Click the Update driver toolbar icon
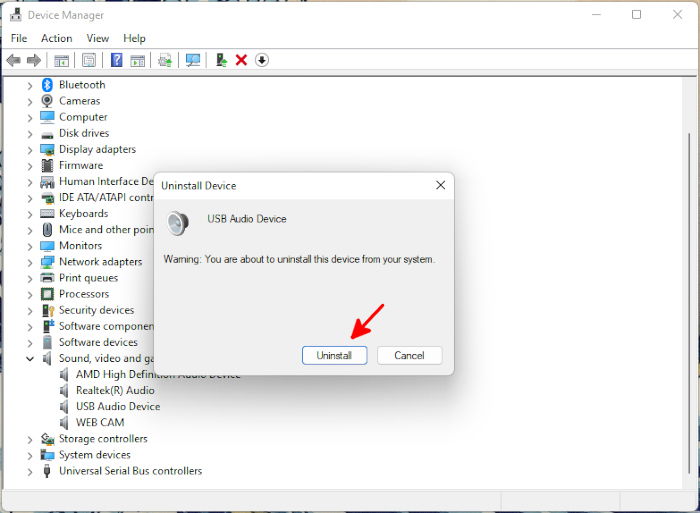 point(165,60)
